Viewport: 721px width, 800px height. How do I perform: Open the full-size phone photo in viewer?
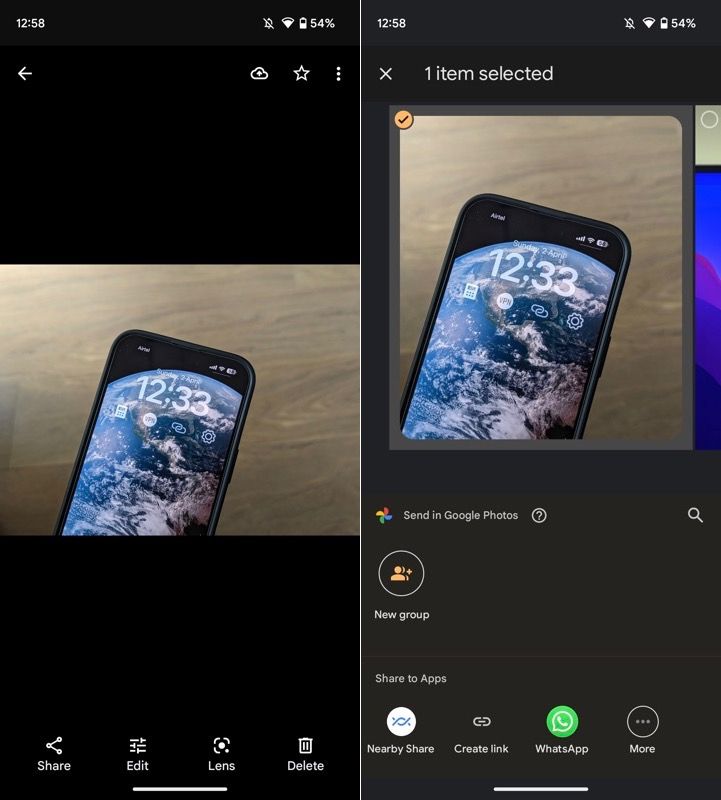(180, 399)
